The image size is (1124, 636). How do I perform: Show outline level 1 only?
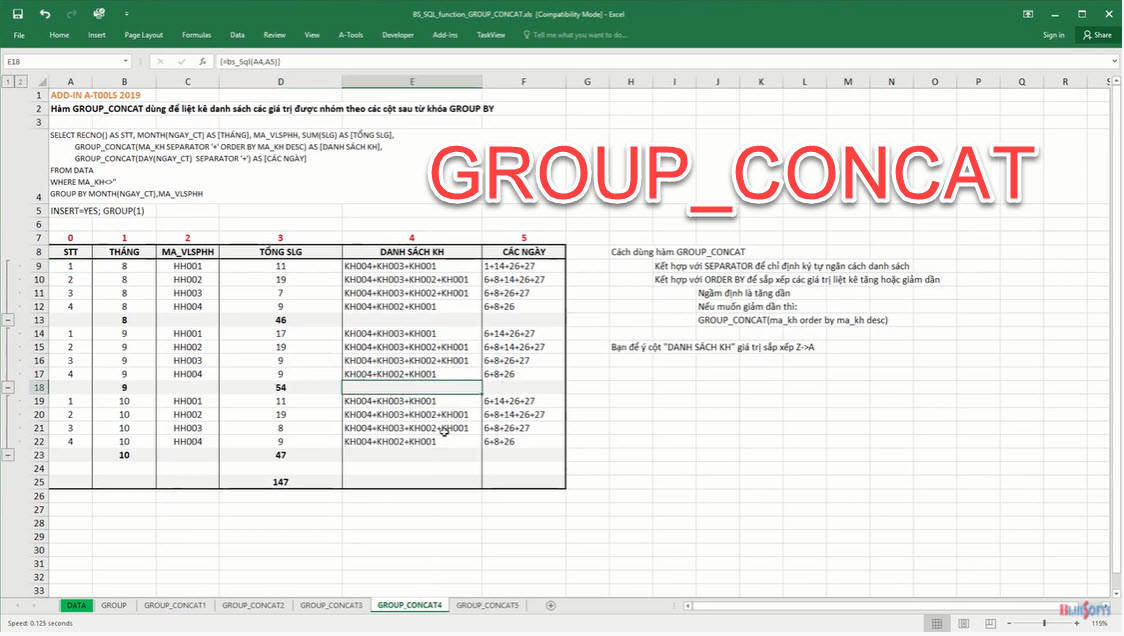(8, 82)
